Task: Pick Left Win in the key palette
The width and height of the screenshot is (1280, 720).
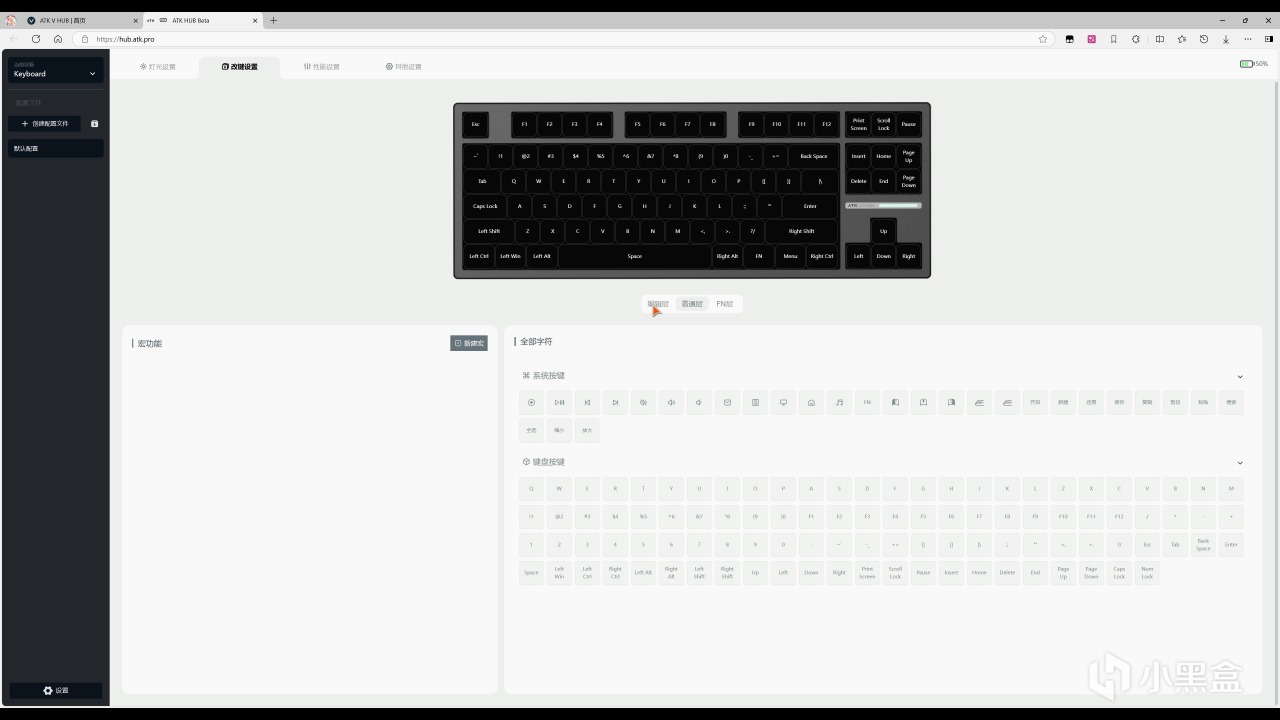Action: tap(559, 573)
